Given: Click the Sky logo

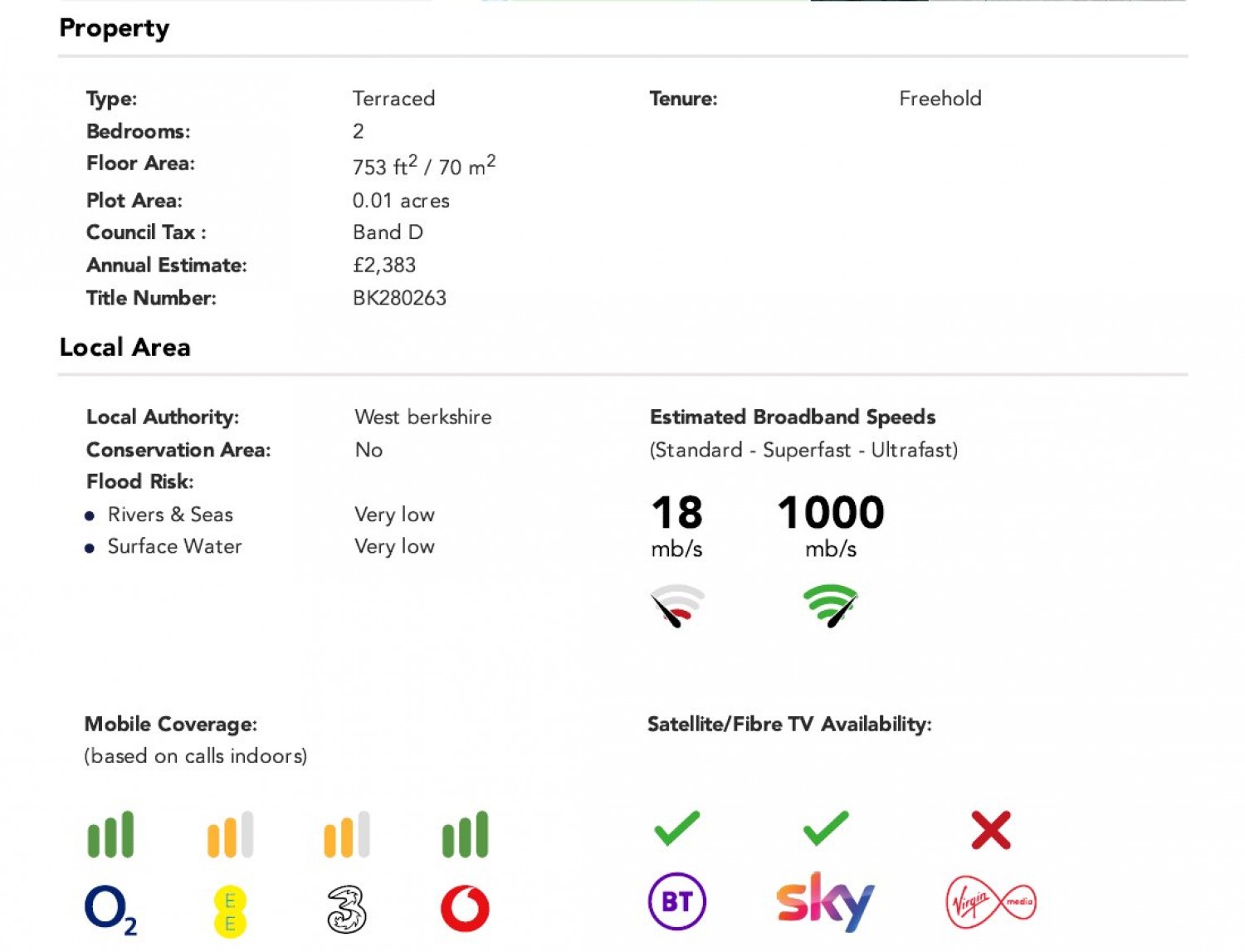Looking at the screenshot, I should pos(825,901).
